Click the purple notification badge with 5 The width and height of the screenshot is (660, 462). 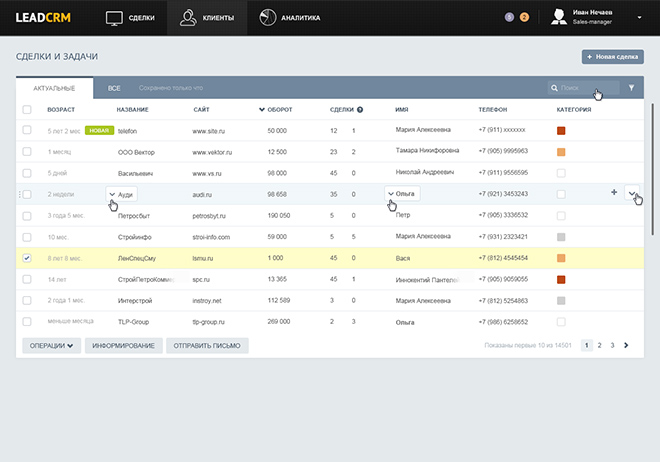(510, 17)
